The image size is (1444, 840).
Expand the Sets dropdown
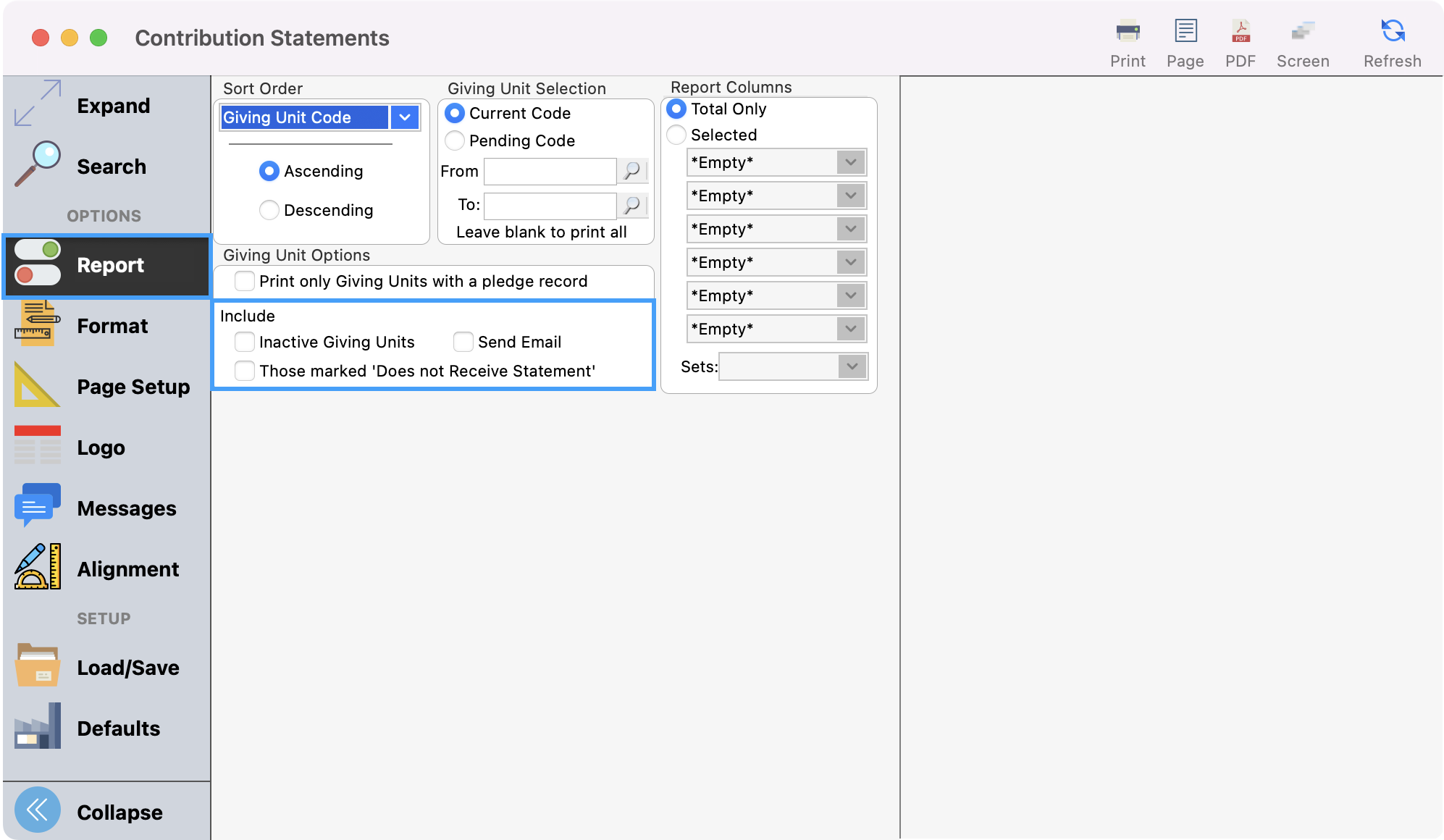pyautogui.click(x=852, y=366)
